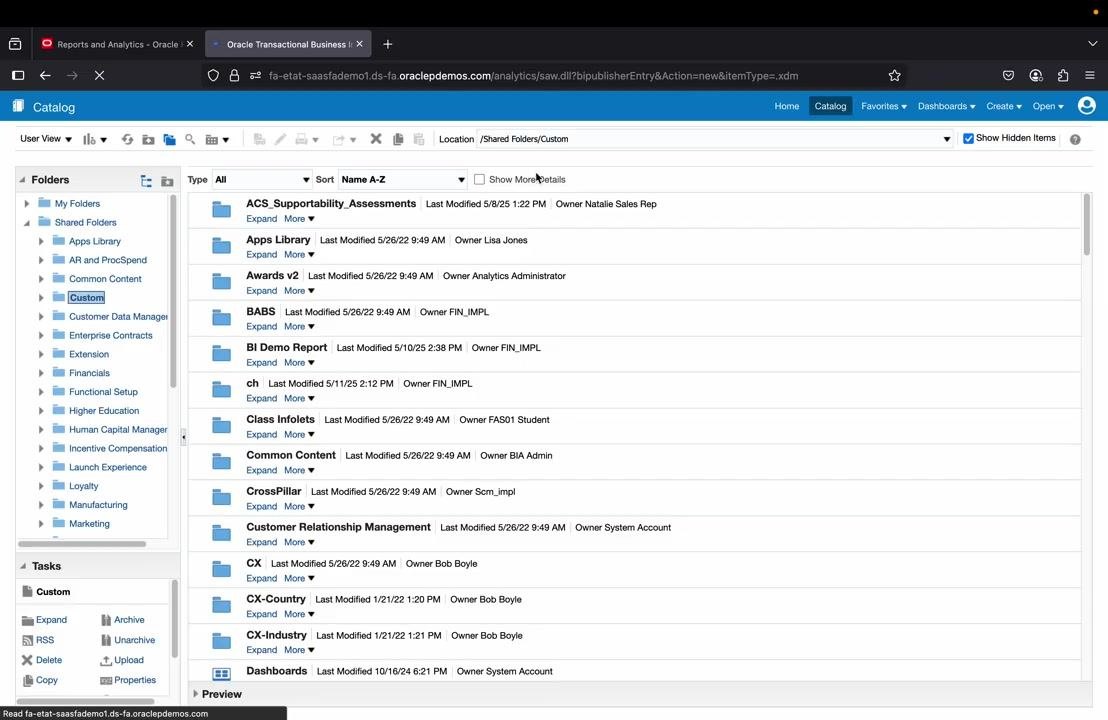The image size is (1108, 720).
Task: Click the Firefox account icon in browser toolbar
Action: (x=1036, y=76)
